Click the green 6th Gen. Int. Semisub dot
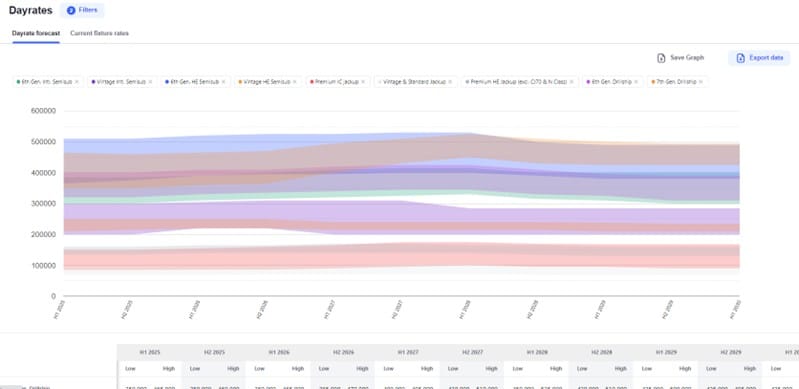The image size is (799, 389). tap(19, 82)
